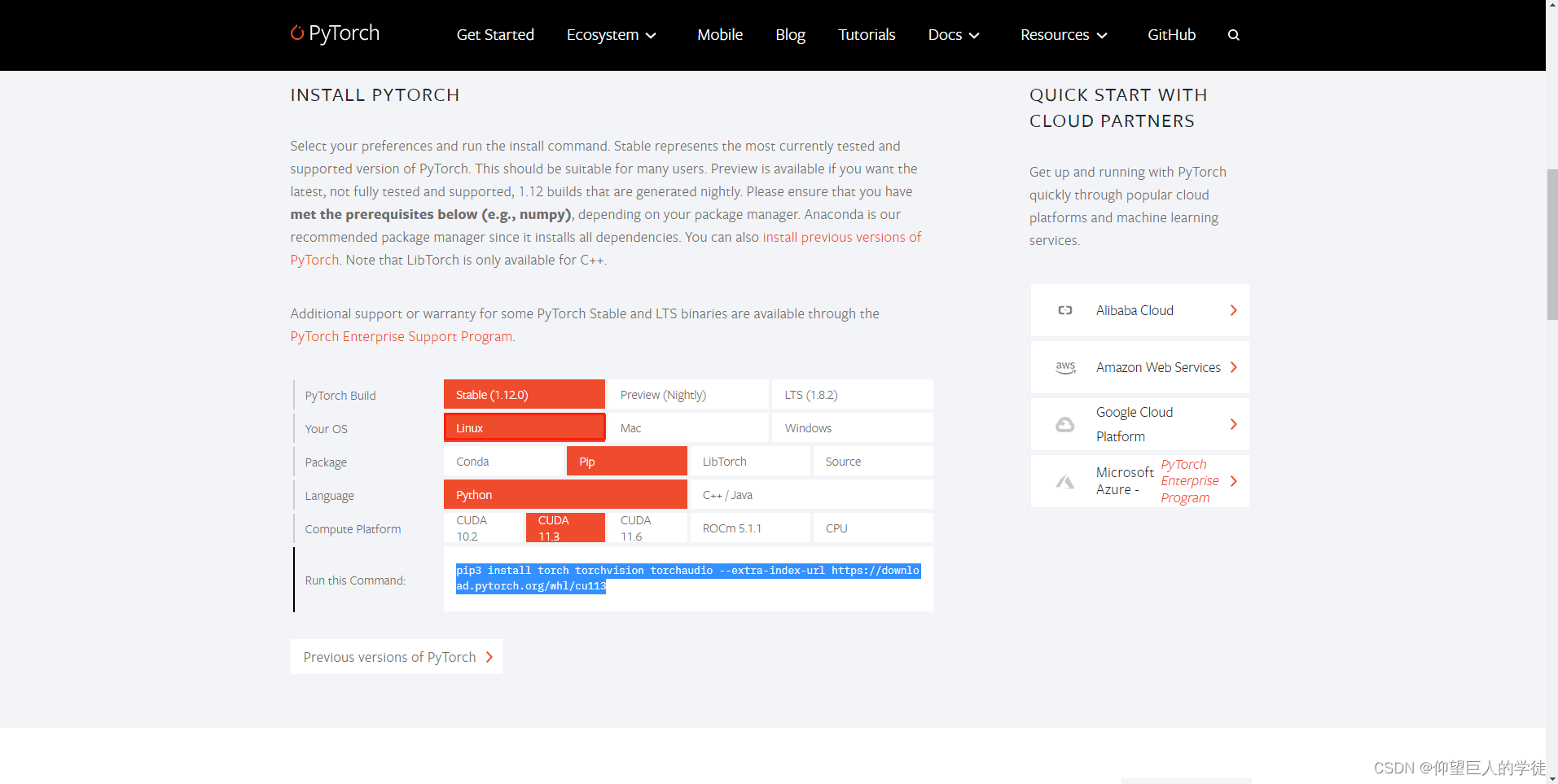Open Microsoft Azure partner card
The width and height of the screenshot is (1558, 784).
pyautogui.click(x=1140, y=481)
